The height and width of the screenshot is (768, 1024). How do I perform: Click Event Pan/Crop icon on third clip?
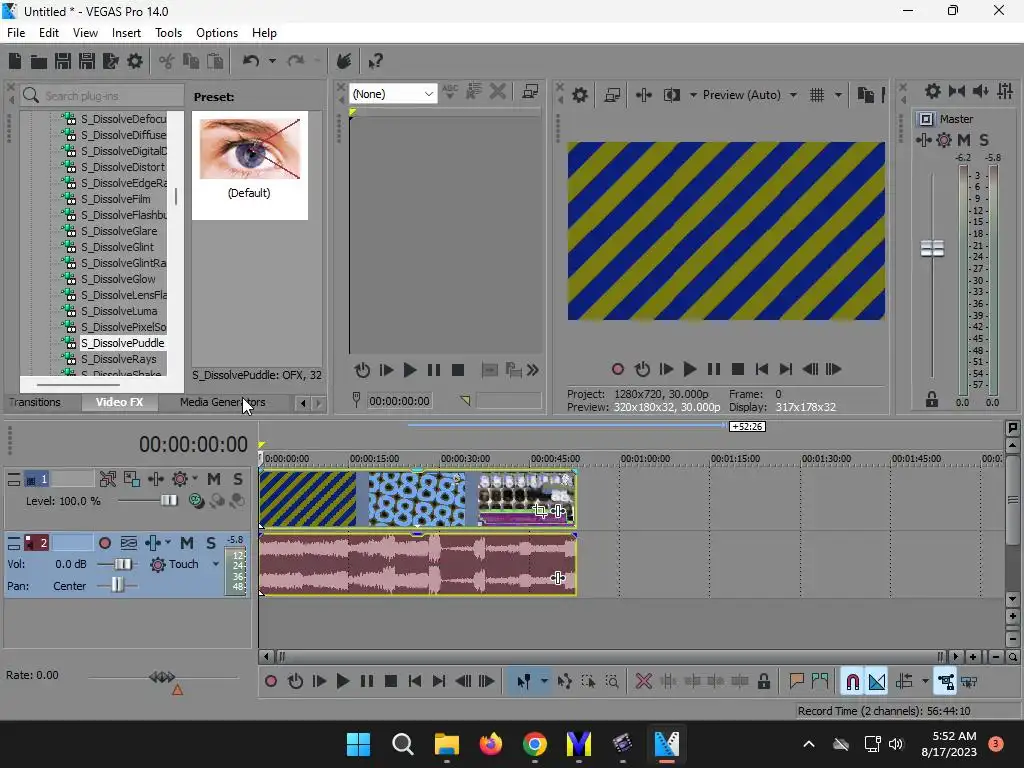[x=540, y=511]
